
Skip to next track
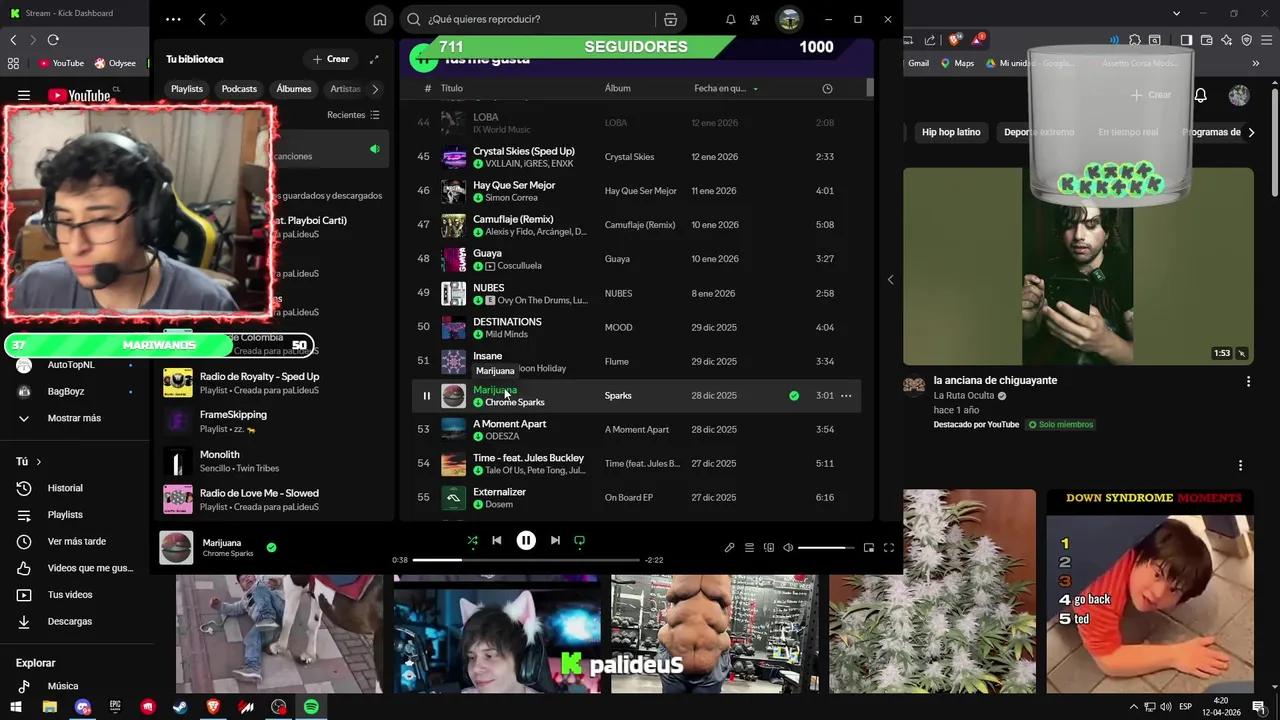point(555,540)
